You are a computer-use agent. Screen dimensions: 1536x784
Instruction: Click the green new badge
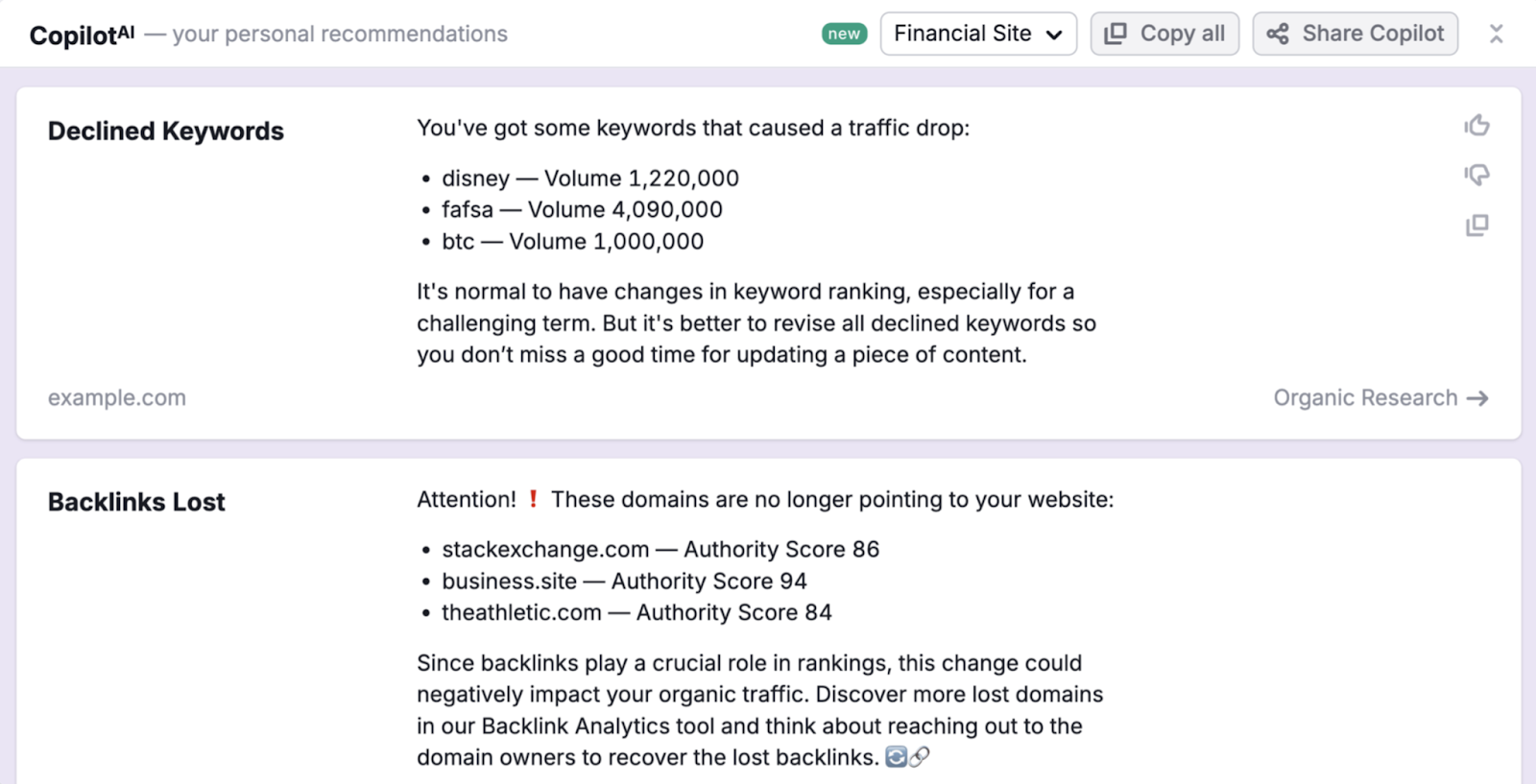point(843,33)
